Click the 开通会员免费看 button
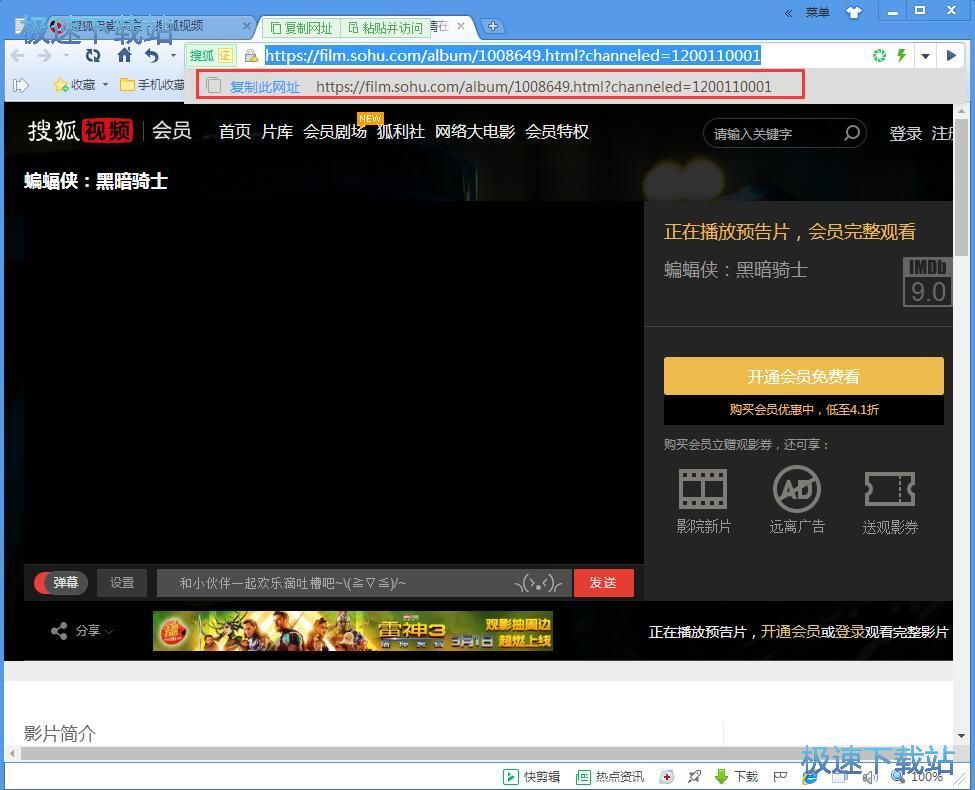Screen dimensions: 975x790 click(x=803, y=376)
